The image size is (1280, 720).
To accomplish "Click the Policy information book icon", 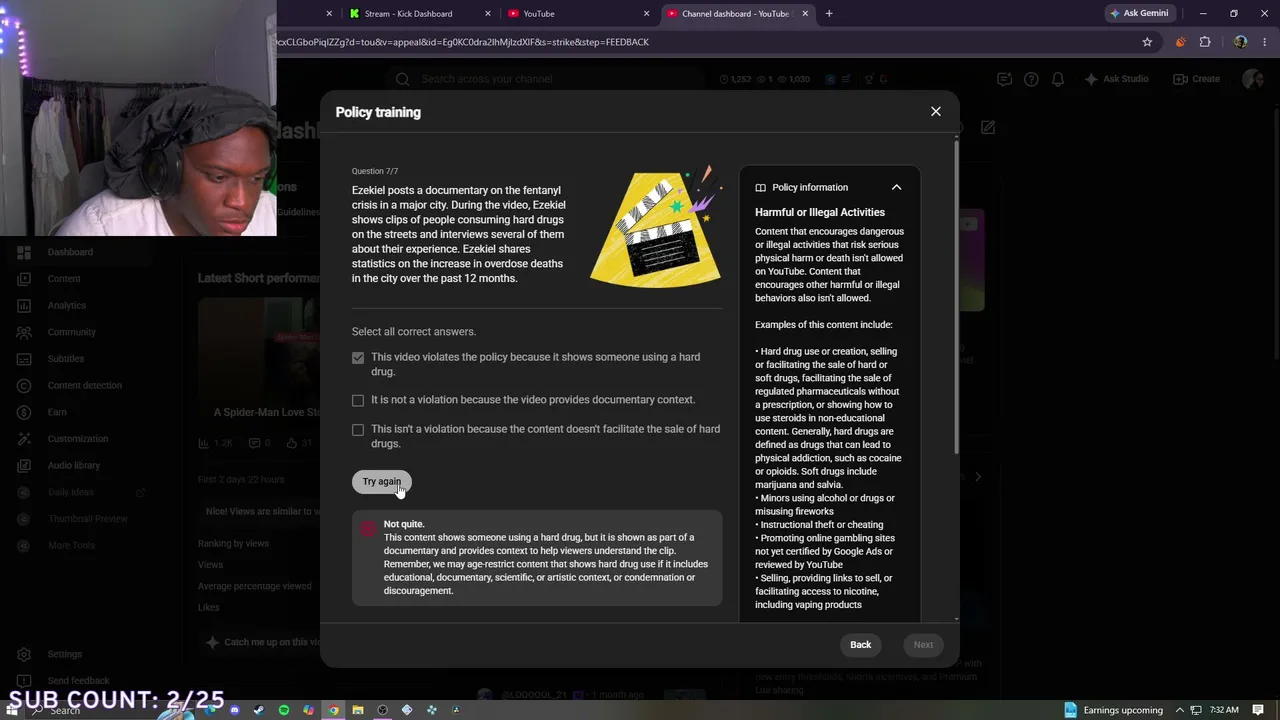I will [760, 188].
